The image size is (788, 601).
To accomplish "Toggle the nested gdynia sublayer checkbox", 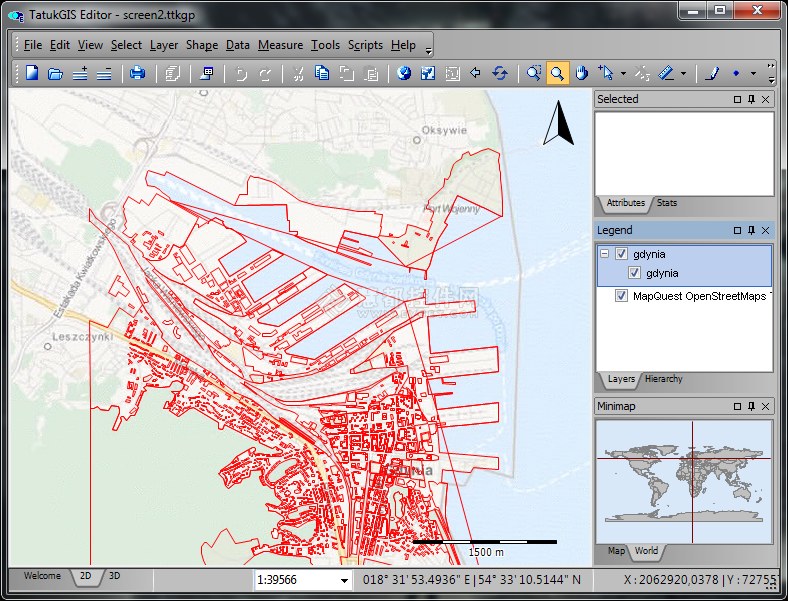I will coord(634,273).
